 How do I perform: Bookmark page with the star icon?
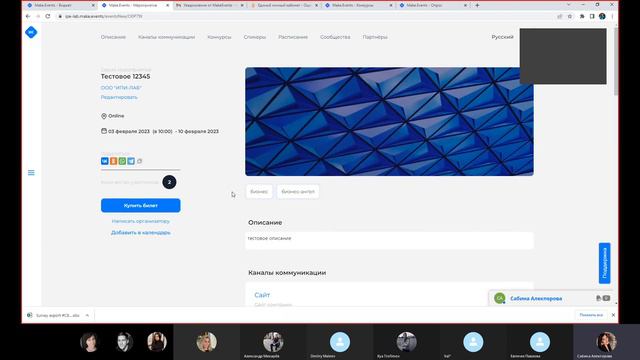pyautogui.click(x=570, y=16)
